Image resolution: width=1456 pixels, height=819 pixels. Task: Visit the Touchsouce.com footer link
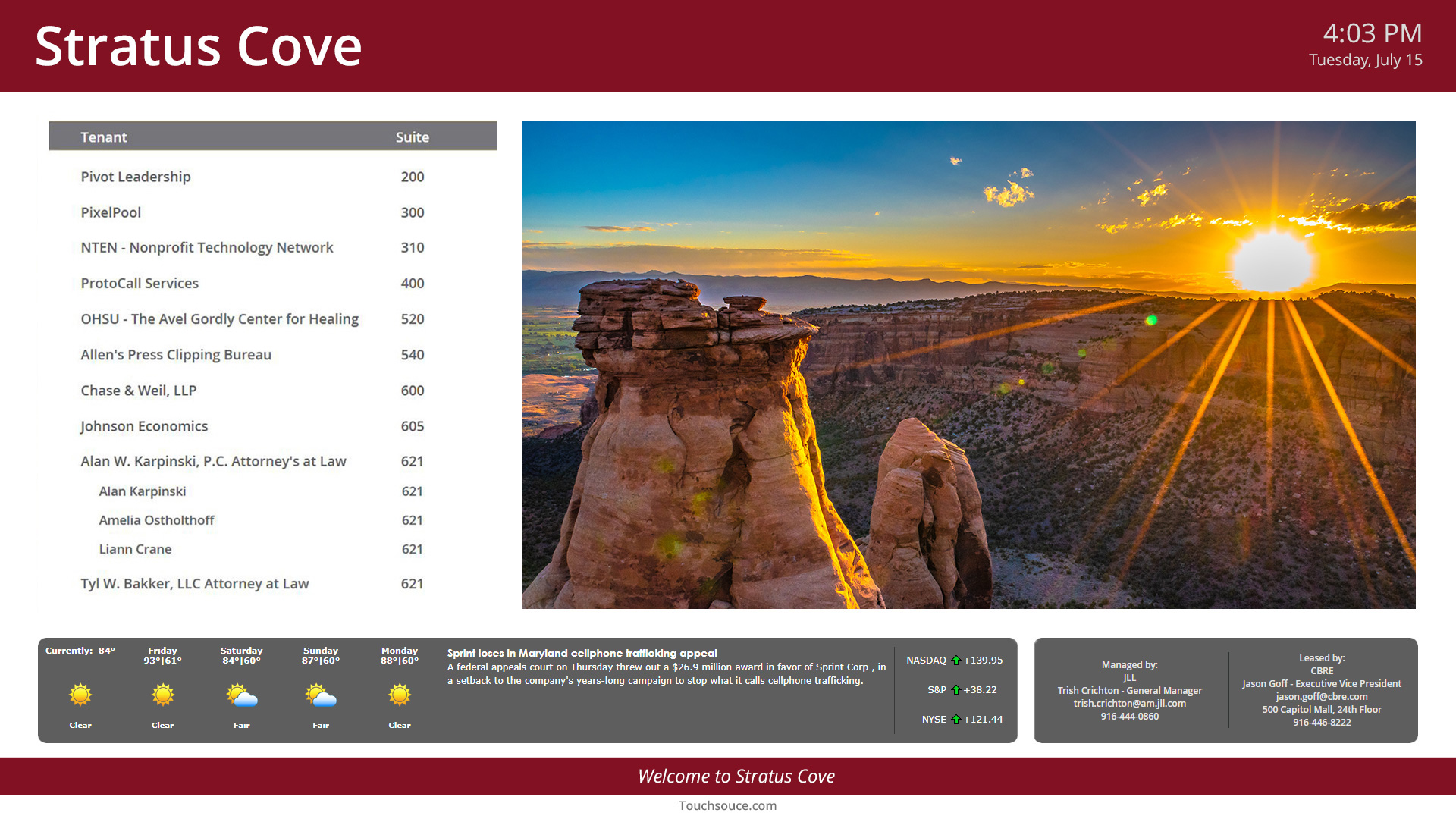tap(727, 805)
